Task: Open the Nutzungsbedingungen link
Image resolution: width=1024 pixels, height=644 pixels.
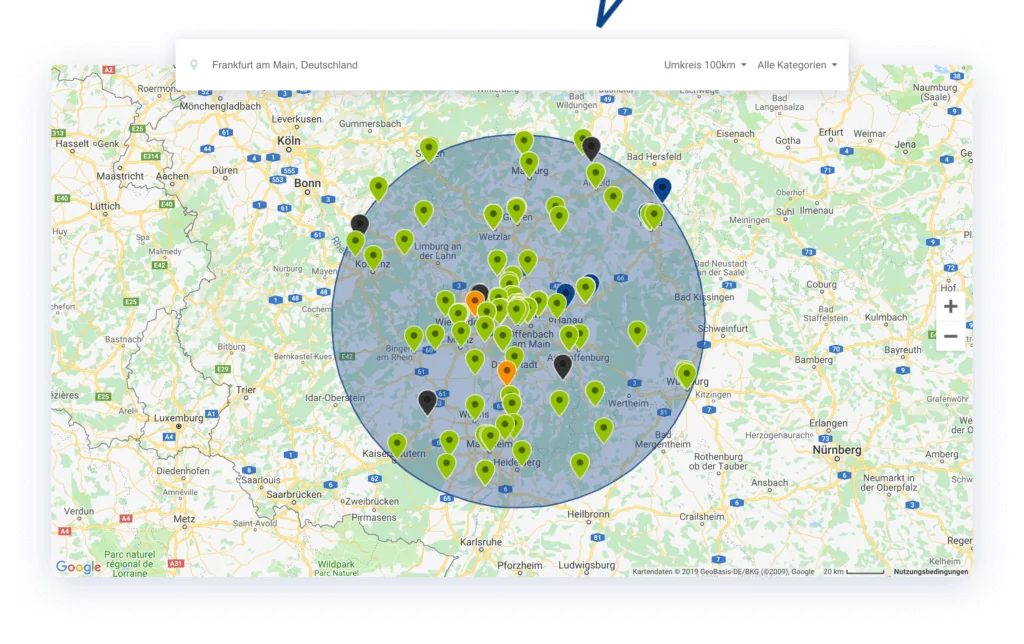Action: click(930, 572)
